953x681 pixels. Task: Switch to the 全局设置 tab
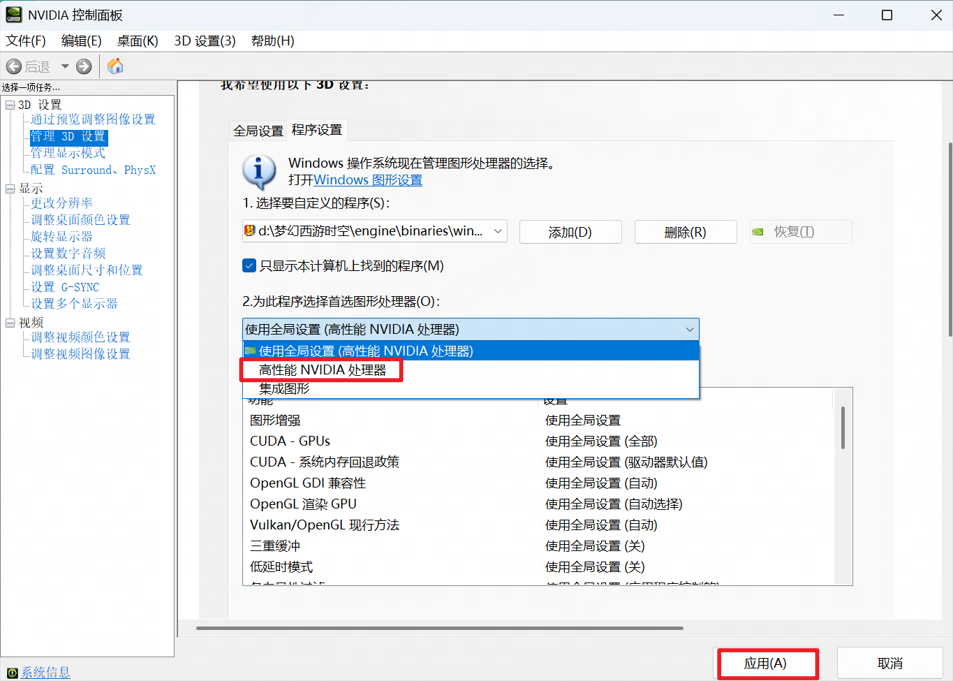(258, 131)
